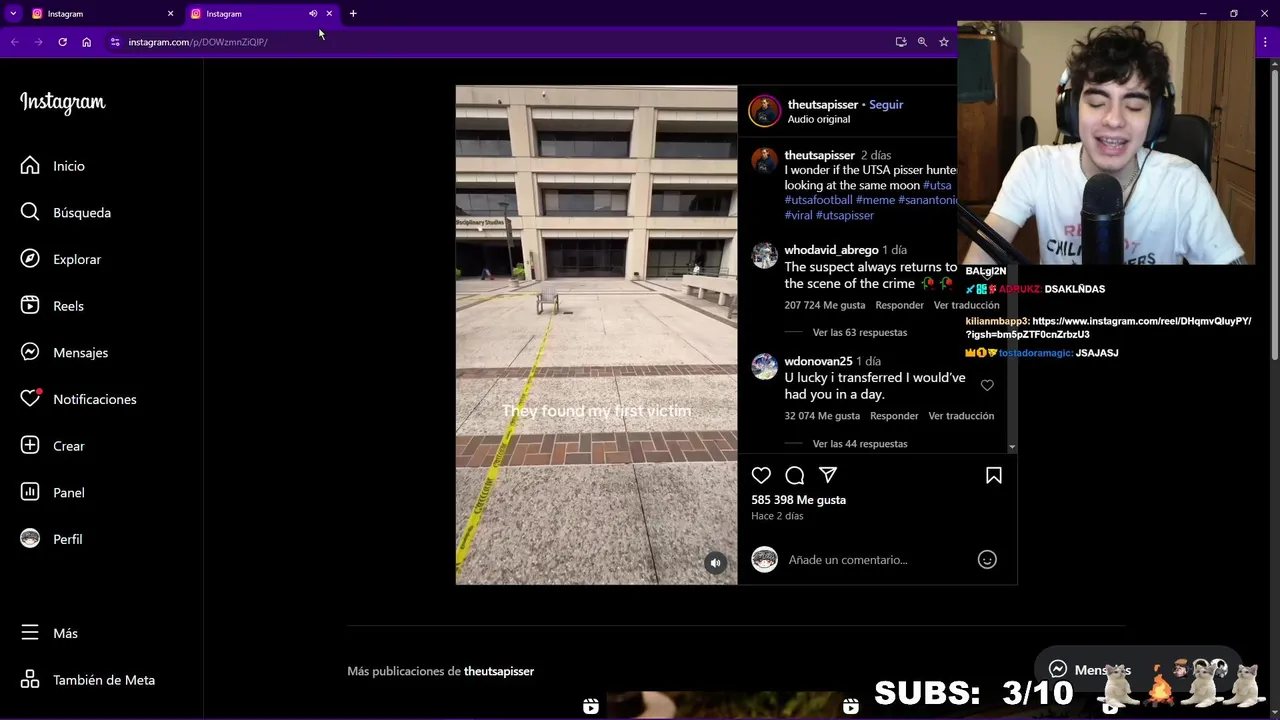Like the post with heart icon
The image size is (1280, 720).
[761, 475]
